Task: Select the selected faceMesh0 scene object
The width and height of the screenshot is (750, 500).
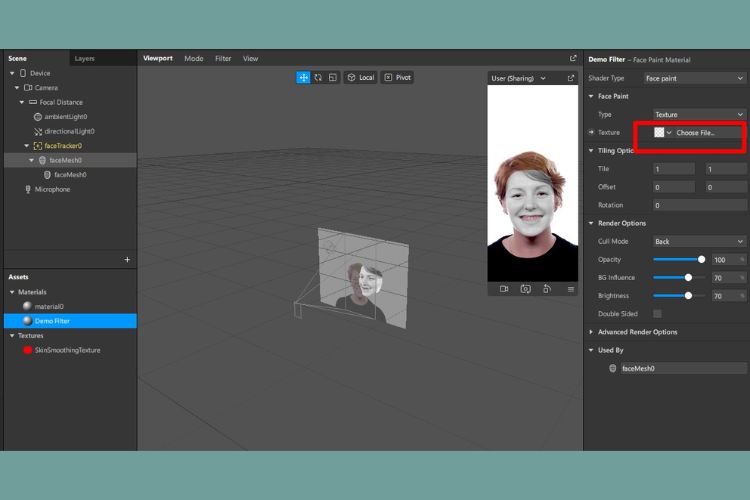Action: click(x=70, y=160)
